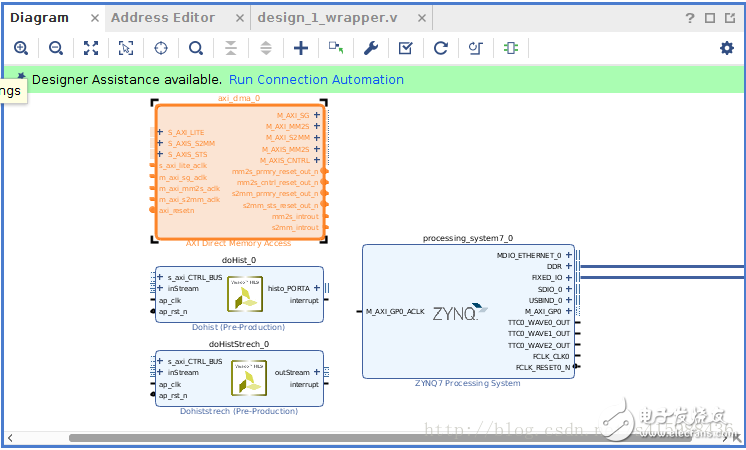The image size is (746, 450).
Task: Expand USBIND_0 interface on processing_system7_0
Action: pos(569,300)
